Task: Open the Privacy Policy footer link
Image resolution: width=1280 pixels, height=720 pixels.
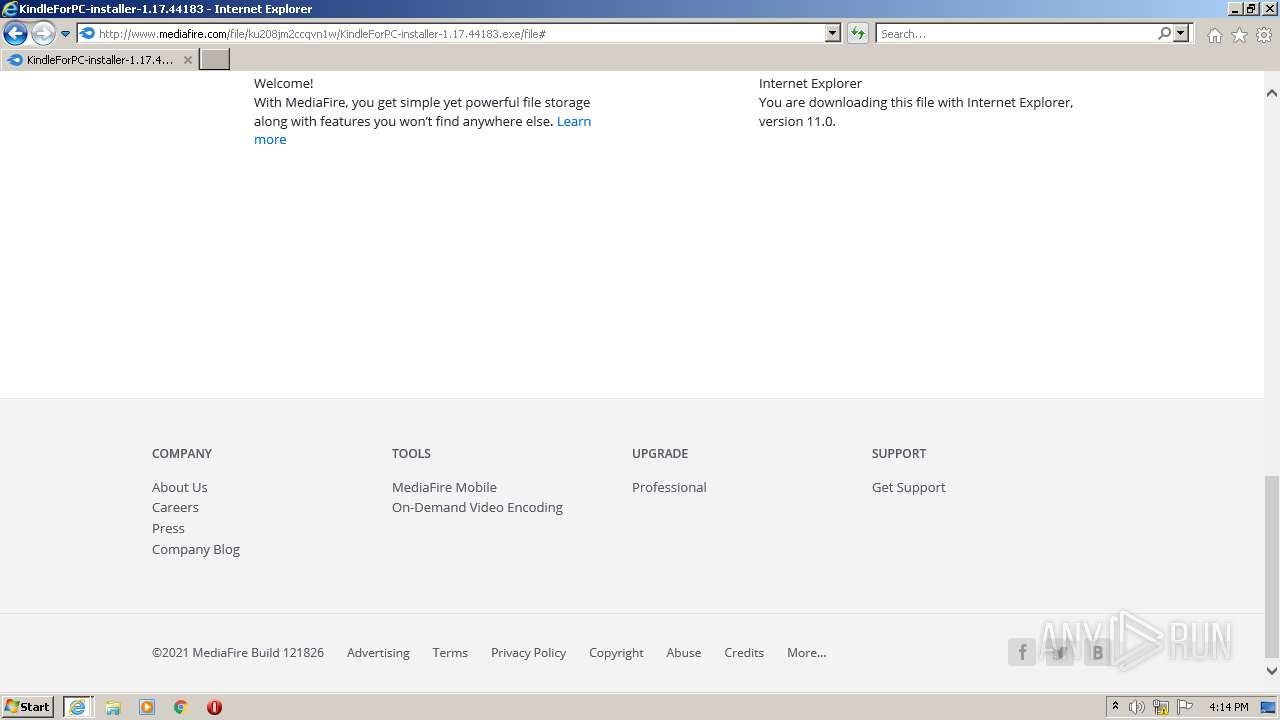Action: tap(528, 652)
